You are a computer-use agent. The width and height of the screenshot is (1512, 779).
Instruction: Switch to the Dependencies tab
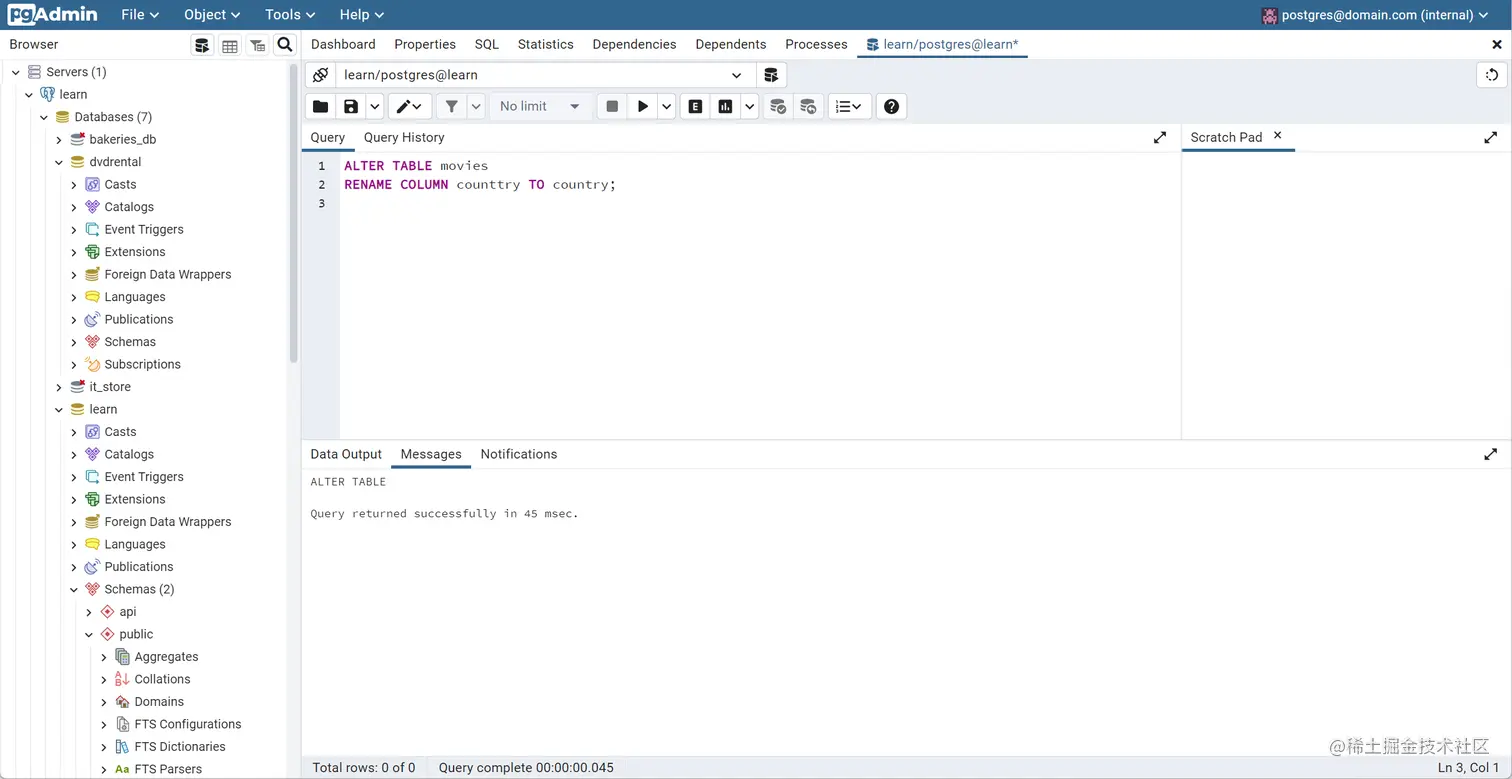coord(634,44)
